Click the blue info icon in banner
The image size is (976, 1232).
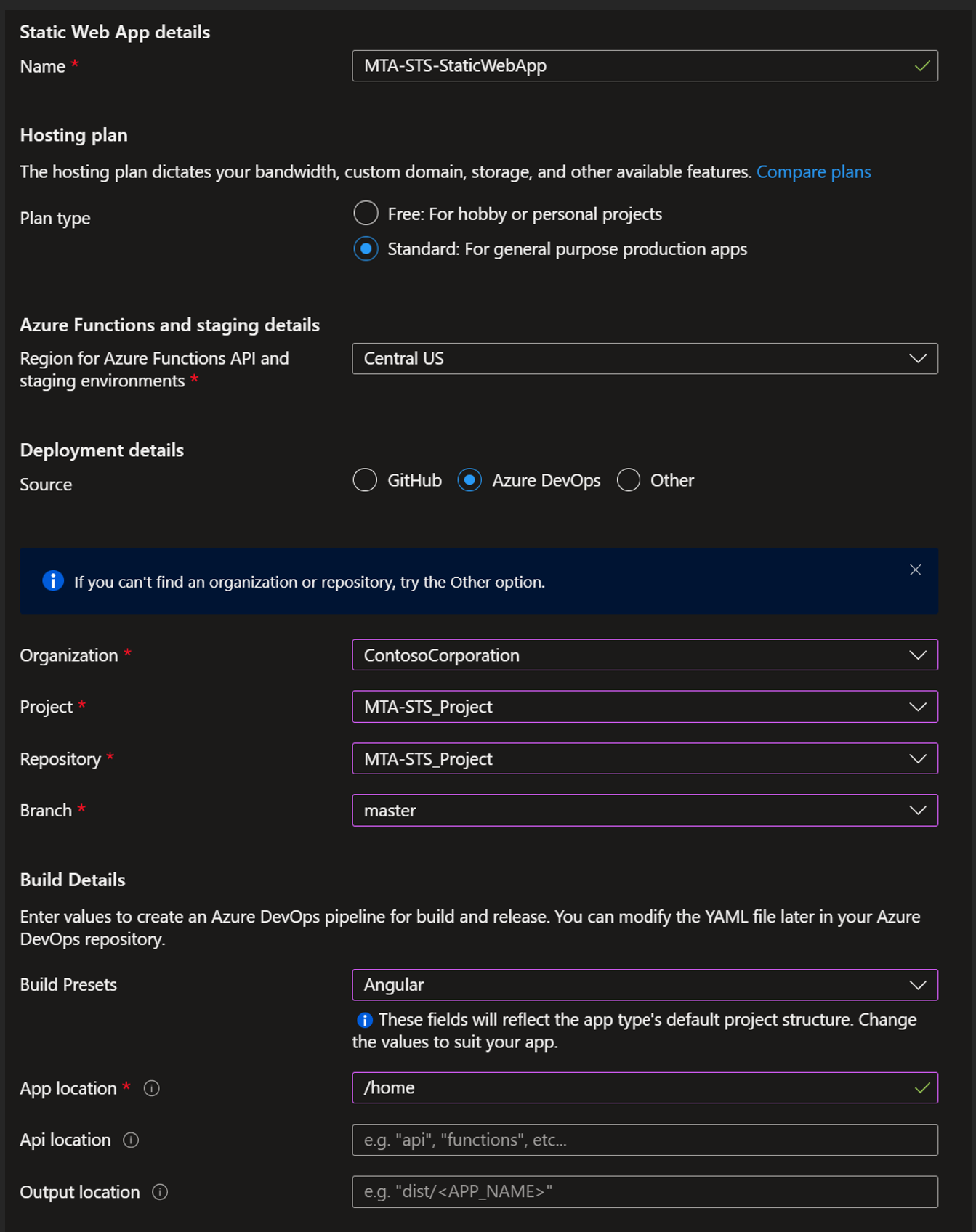coord(53,581)
